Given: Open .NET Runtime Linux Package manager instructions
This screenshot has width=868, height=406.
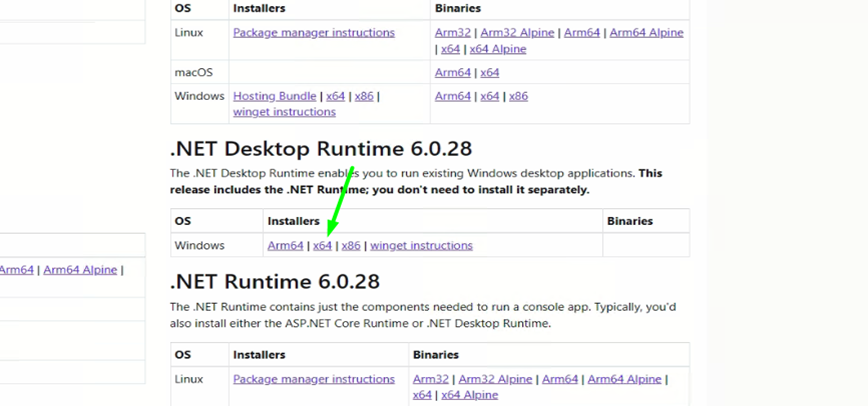Looking at the screenshot, I should [x=314, y=379].
